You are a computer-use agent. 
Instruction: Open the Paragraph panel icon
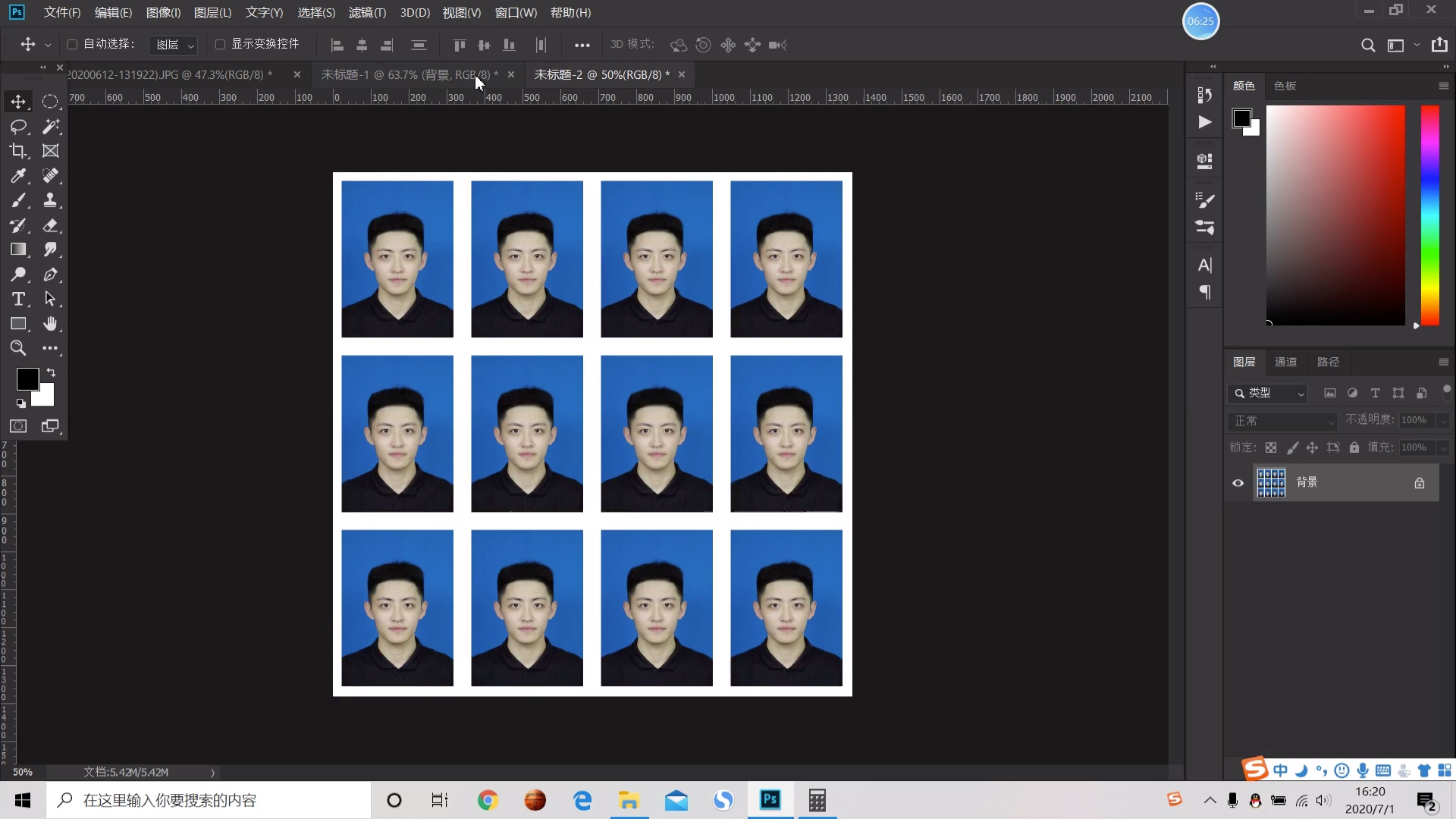click(x=1204, y=293)
